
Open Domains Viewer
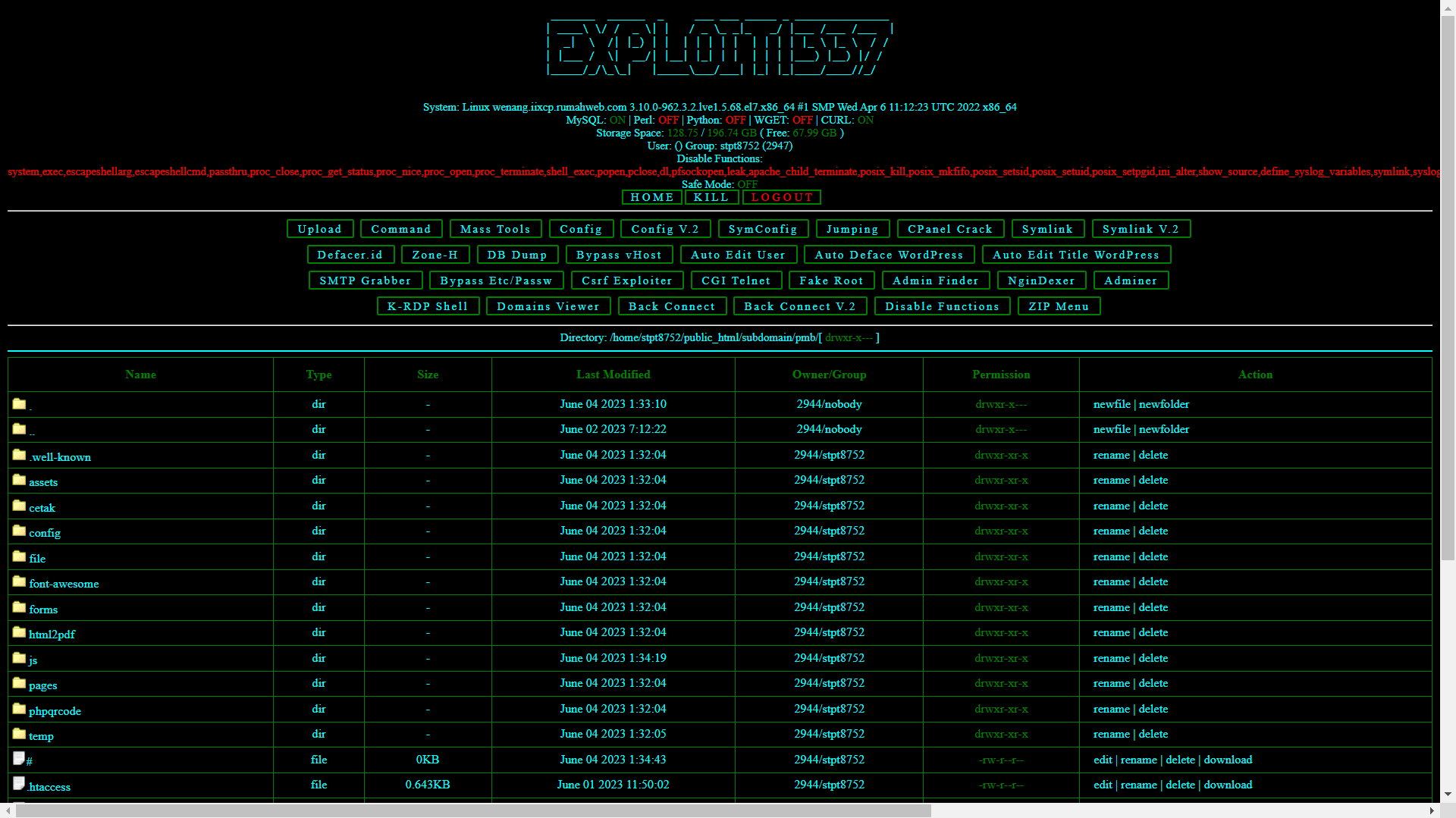[548, 306]
